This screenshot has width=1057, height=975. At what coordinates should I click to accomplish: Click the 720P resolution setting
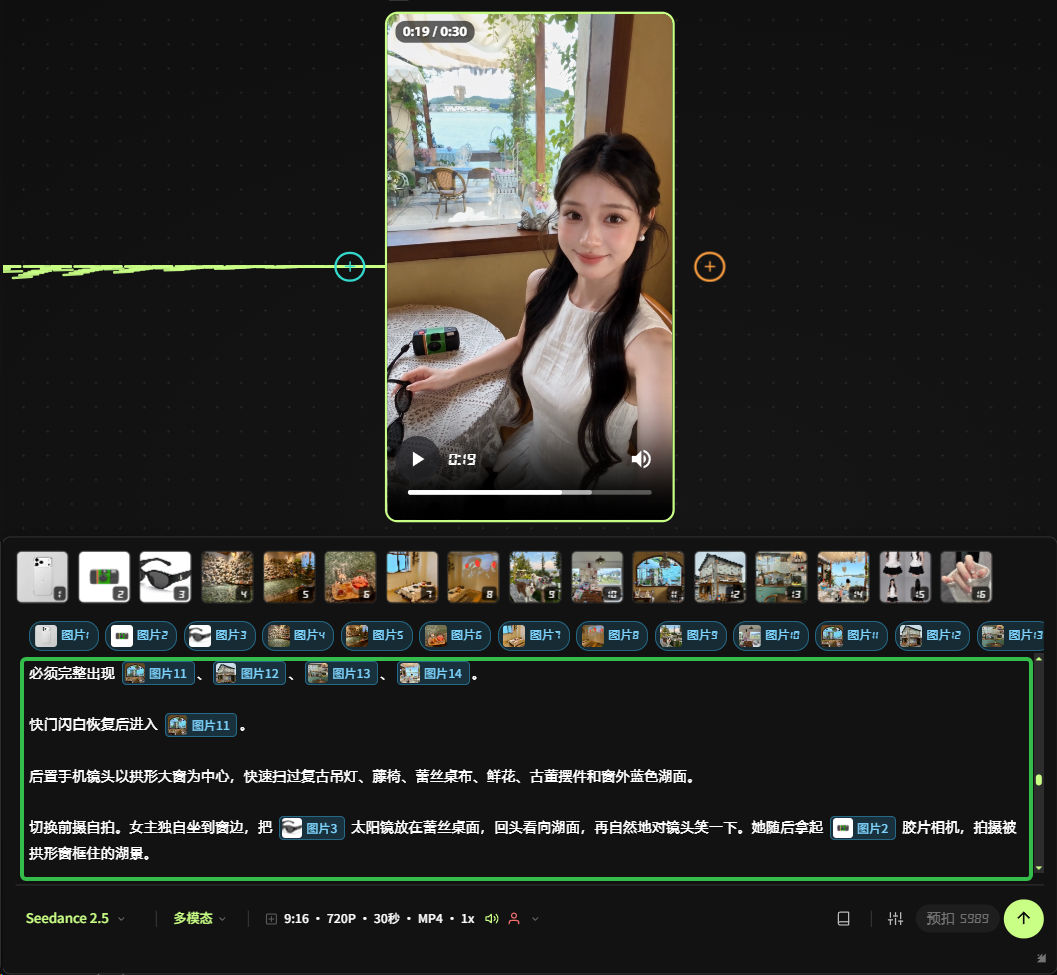(341, 919)
